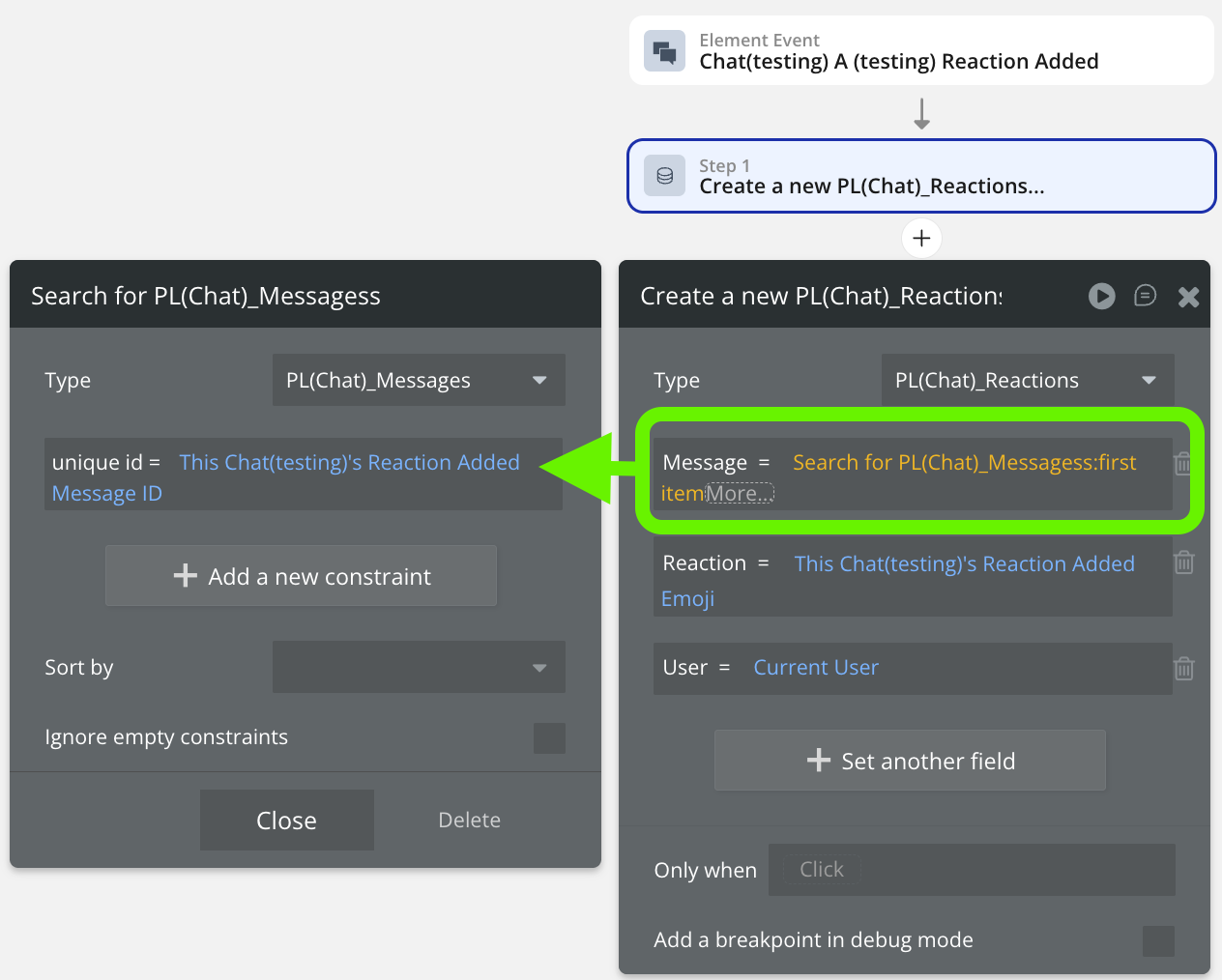Click the Element Event chat icon
Screen dimensions: 1222x980
[x=664, y=51]
